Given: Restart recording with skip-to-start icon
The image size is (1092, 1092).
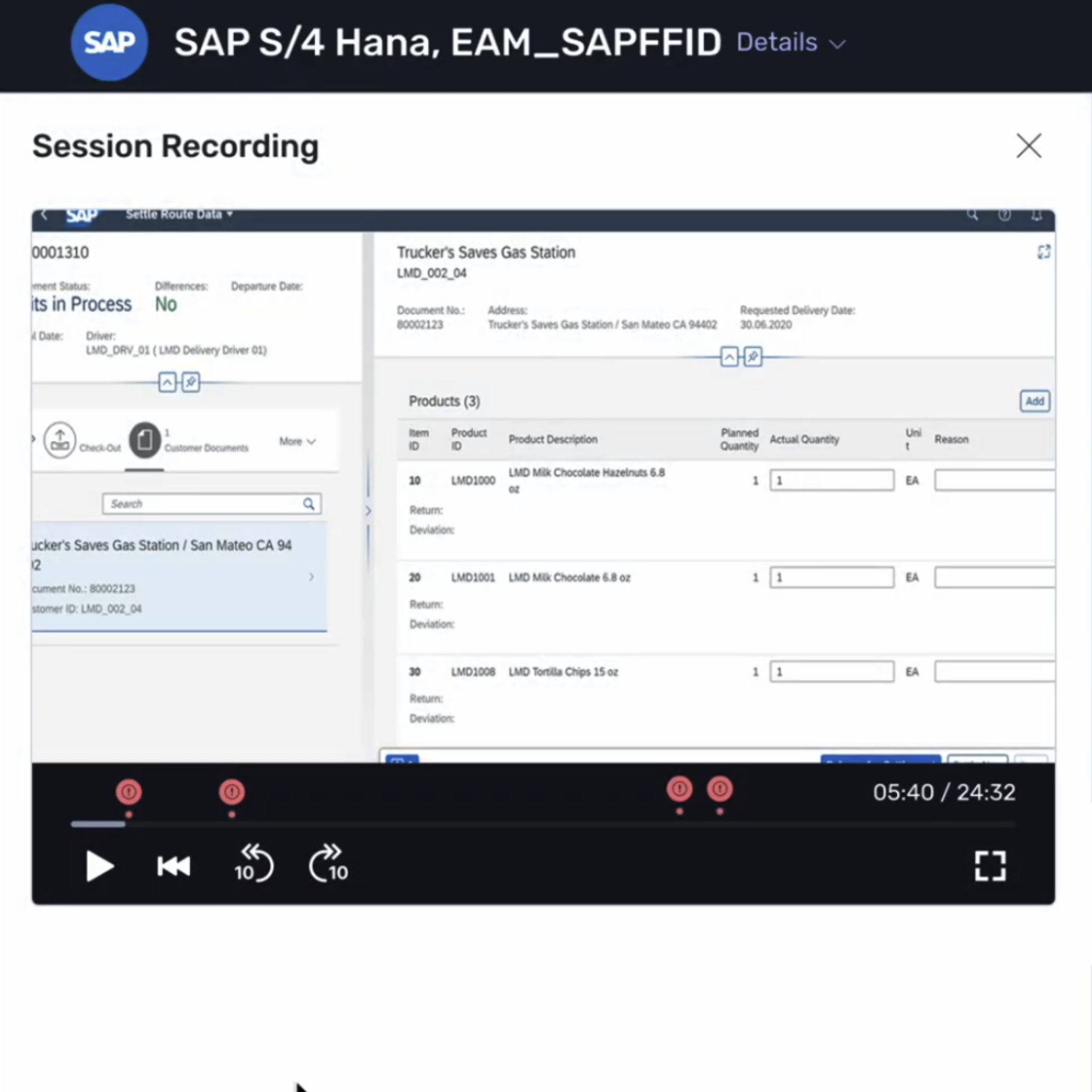Looking at the screenshot, I should click(x=174, y=866).
